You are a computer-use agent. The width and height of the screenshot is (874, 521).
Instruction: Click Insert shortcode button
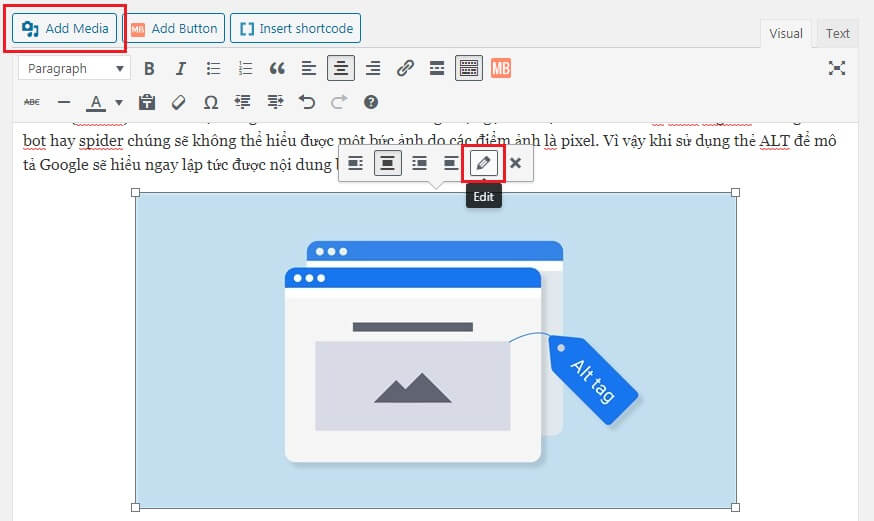pos(295,28)
